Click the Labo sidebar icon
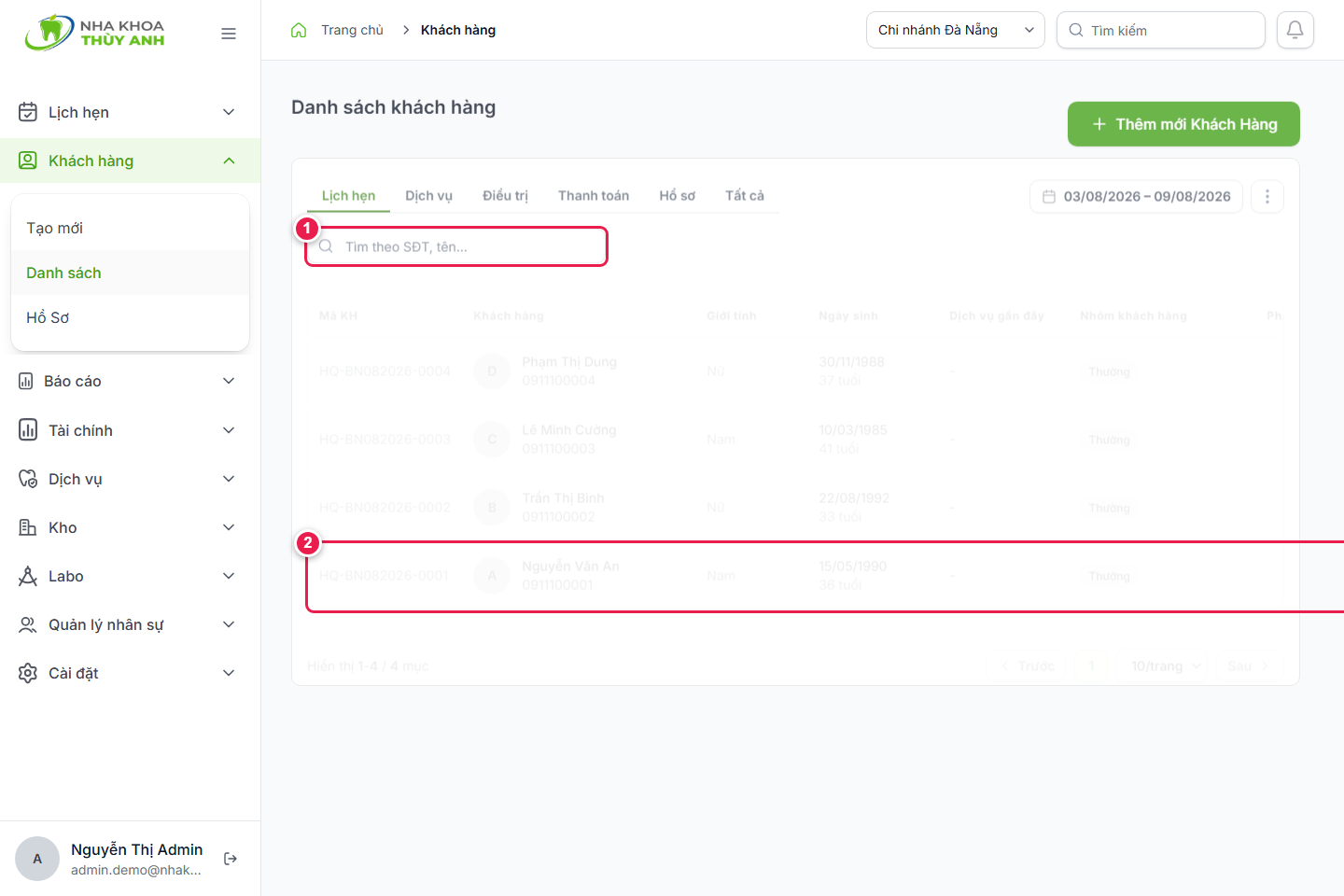The width and height of the screenshot is (1344, 896). pos(28,576)
